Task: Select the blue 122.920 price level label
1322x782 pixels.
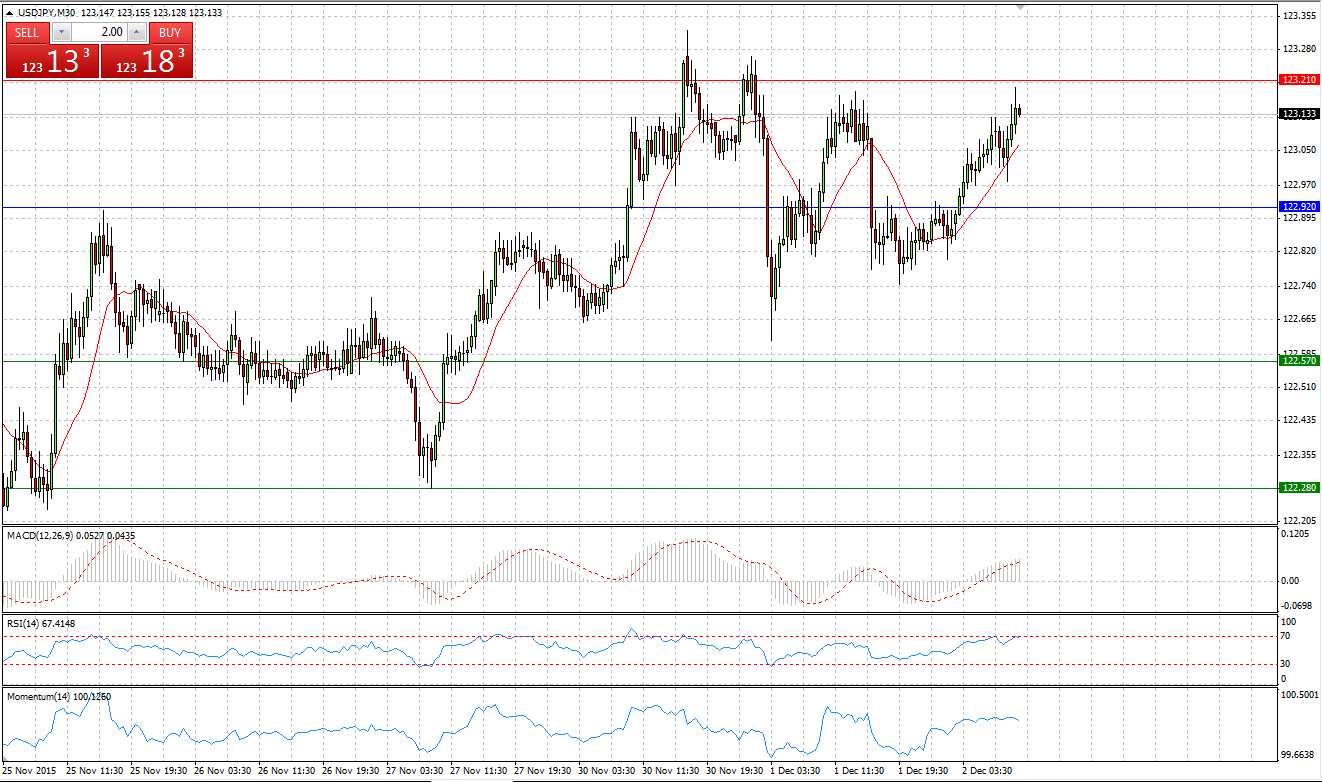Action: click(x=1297, y=206)
